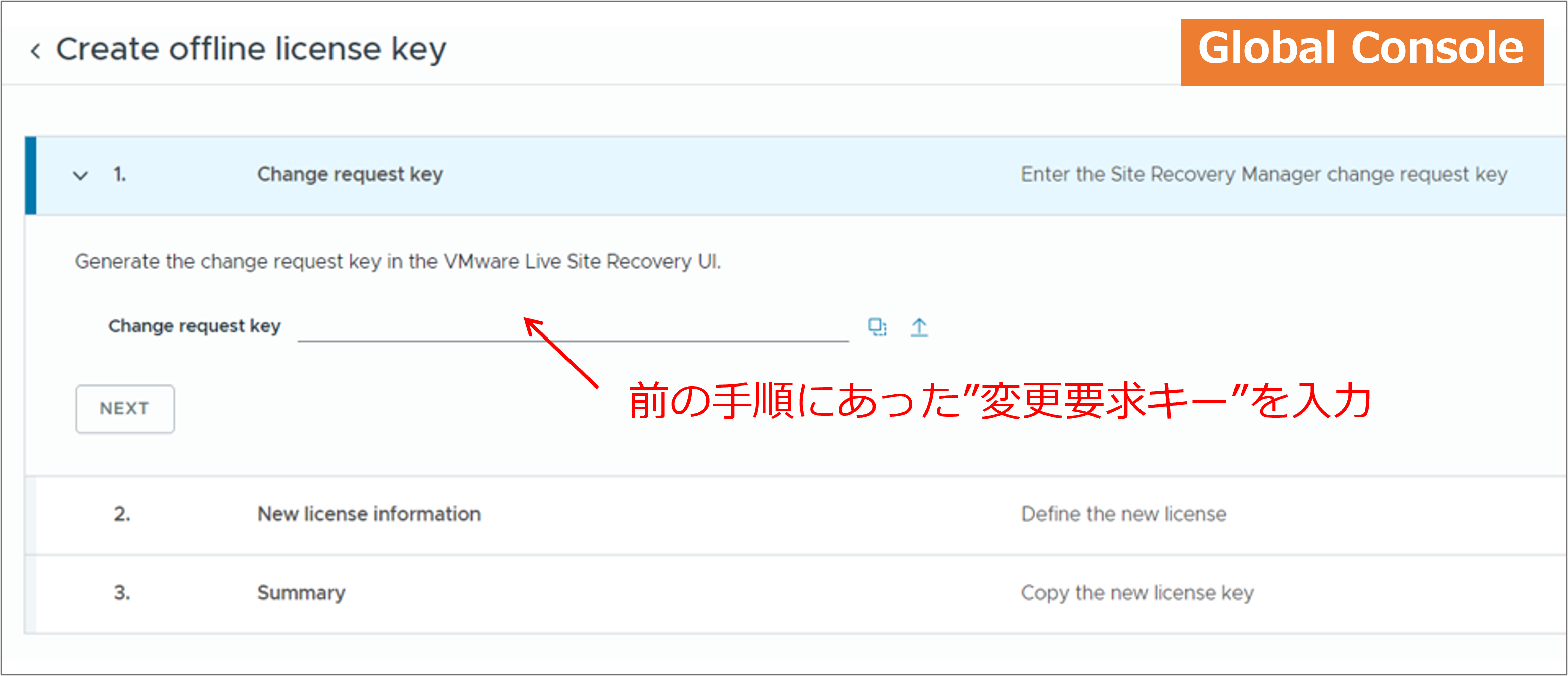Click the 'Create offline license key' title
1568x676 pixels.
click(251, 50)
